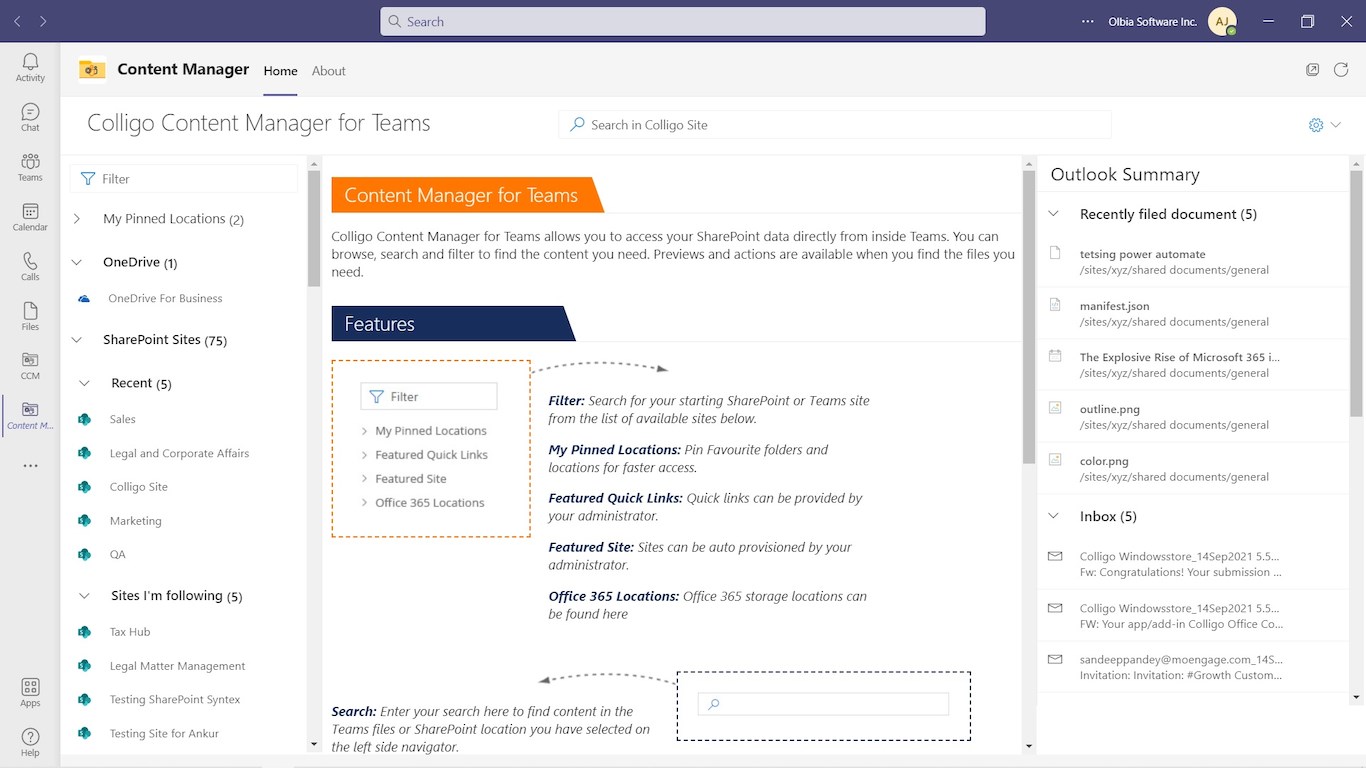Open Legal and Corporate Affairs site
This screenshot has width=1366, height=768.
pos(179,454)
